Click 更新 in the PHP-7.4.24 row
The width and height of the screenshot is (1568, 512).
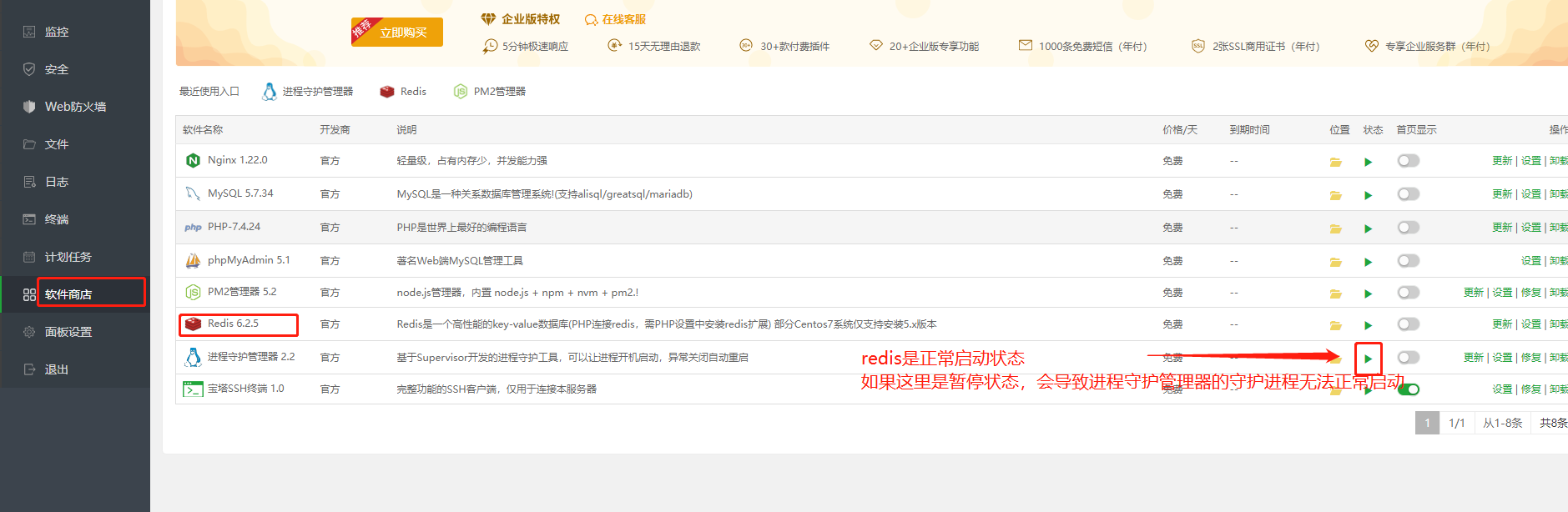click(1502, 228)
